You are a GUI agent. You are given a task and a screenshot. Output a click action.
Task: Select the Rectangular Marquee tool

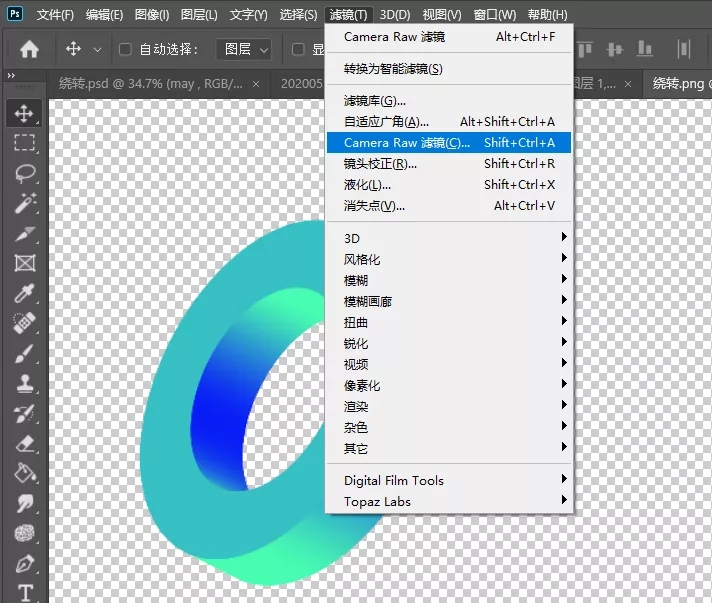(x=24, y=143)
